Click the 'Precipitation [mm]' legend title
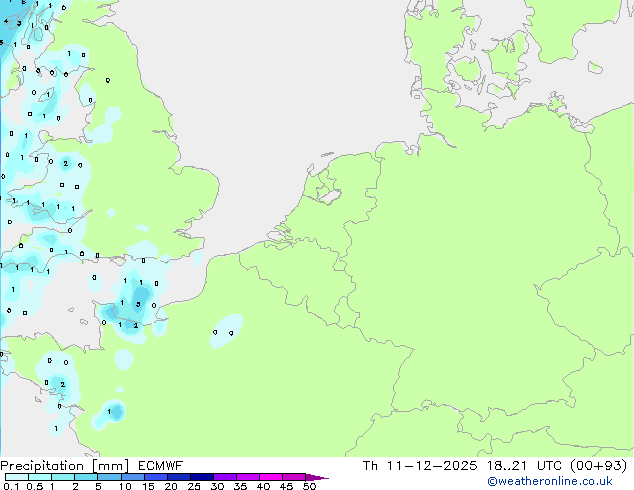Screen dimensions: 634x490 pos(58,465)
